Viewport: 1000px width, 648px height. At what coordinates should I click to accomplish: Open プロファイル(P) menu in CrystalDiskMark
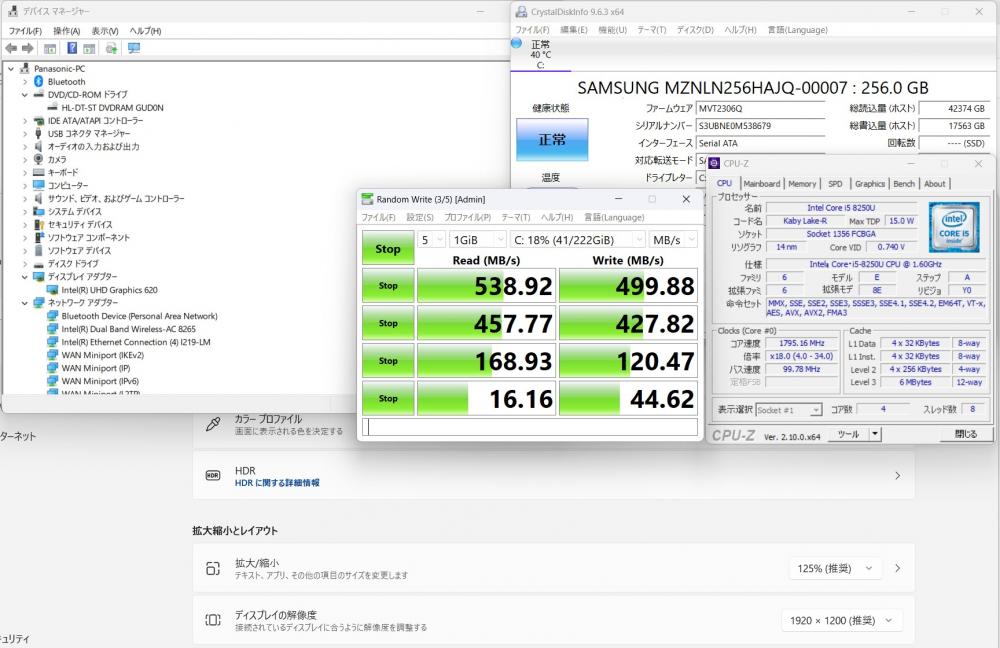(467, 217)
